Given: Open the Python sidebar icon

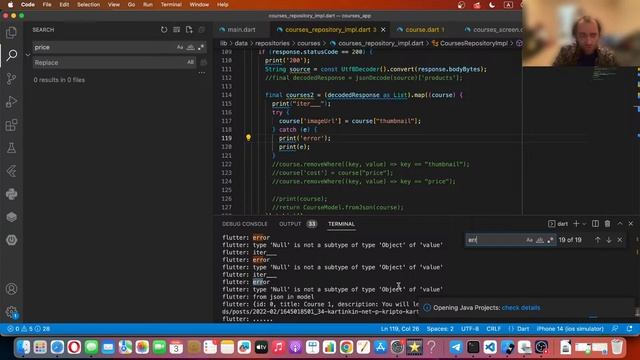Looking at the screenshot, I should point(11,194).
